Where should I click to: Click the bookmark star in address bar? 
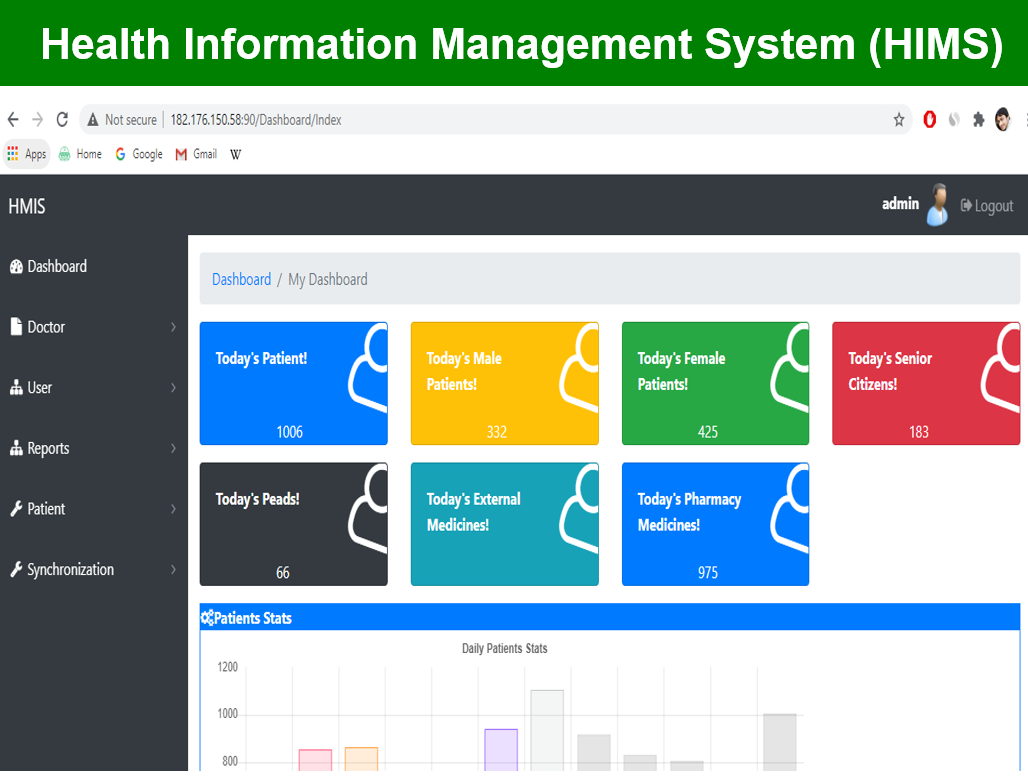tap(898, 120)
